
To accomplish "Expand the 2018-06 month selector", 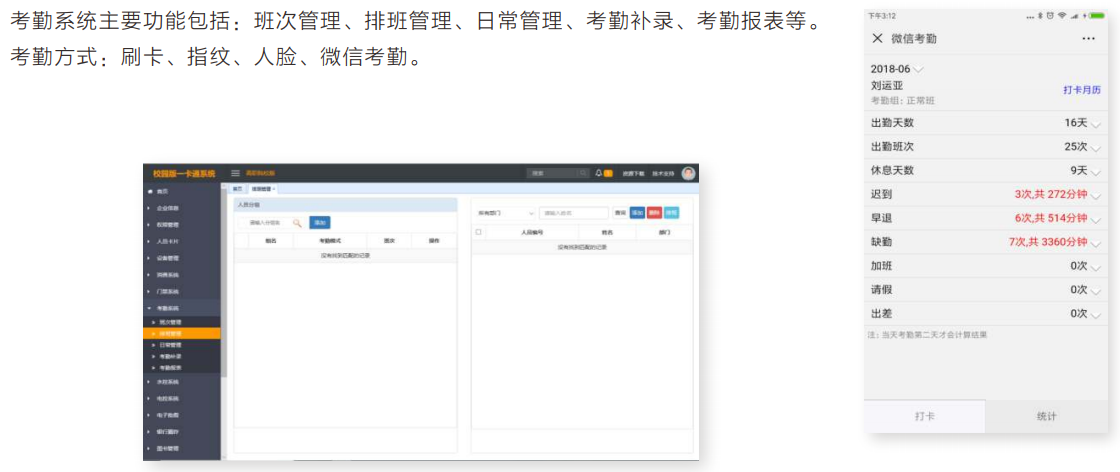I will point(919,69).
